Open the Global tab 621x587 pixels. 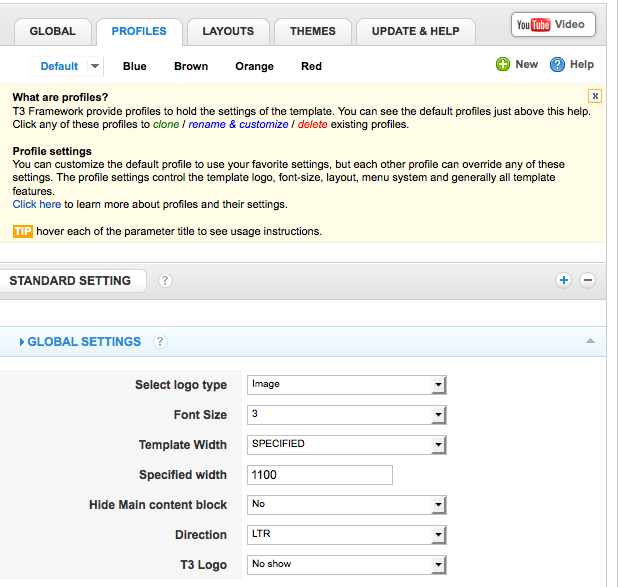pyautogui.click(x=52, y=32)
